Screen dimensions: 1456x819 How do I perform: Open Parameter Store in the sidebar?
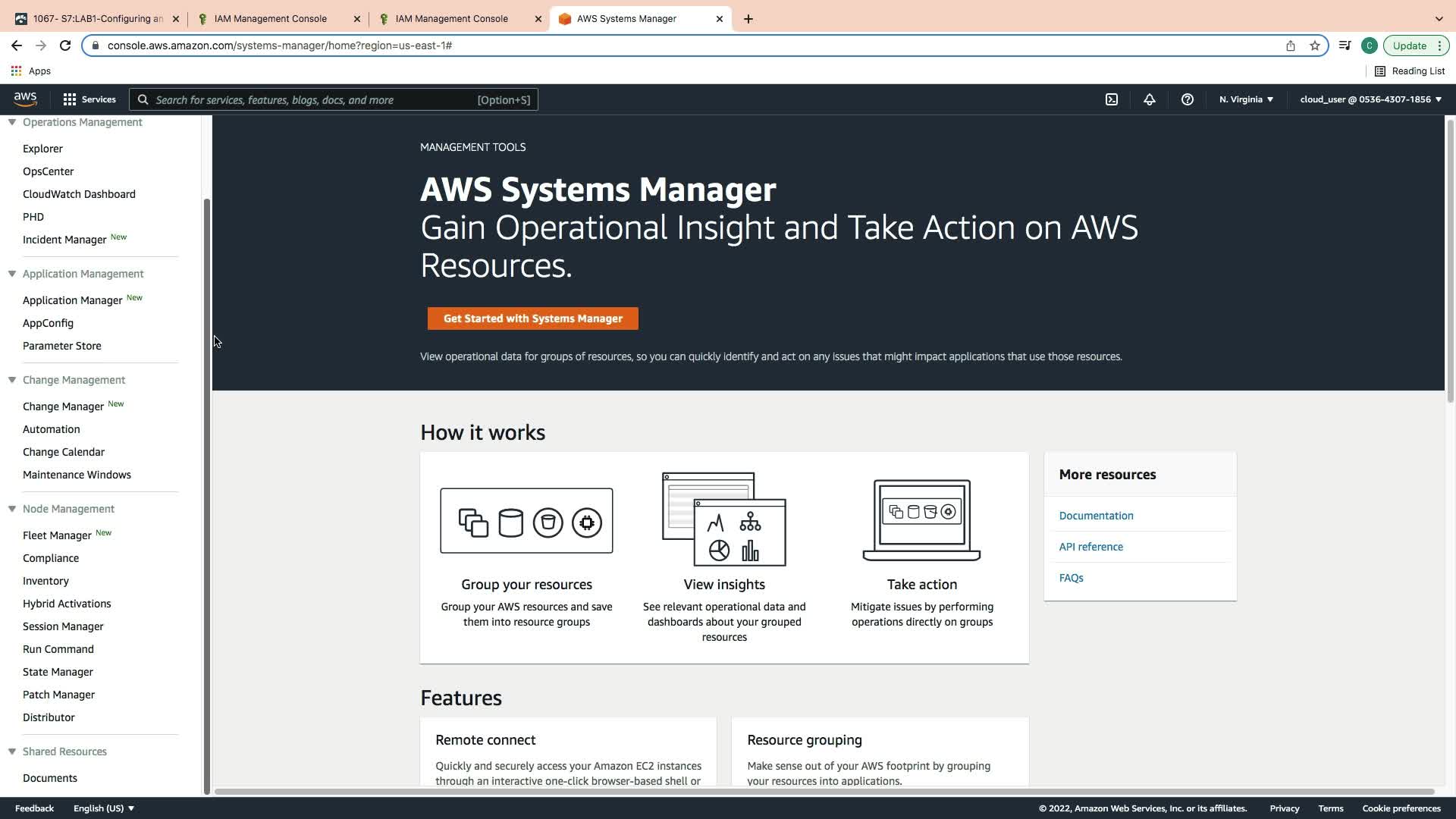tap(61, 346)
